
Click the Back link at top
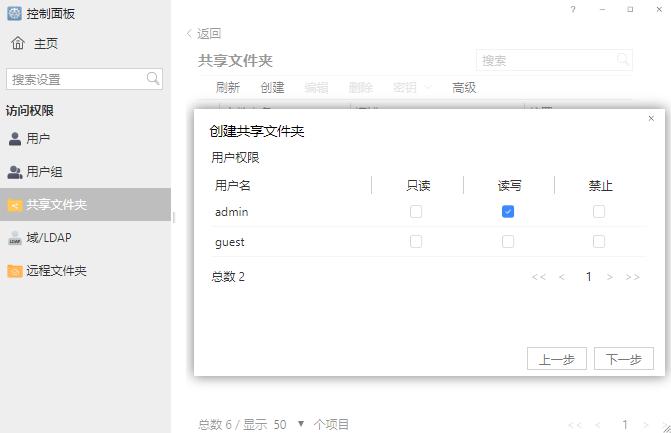pyautogui.click(x=204, y=34)
